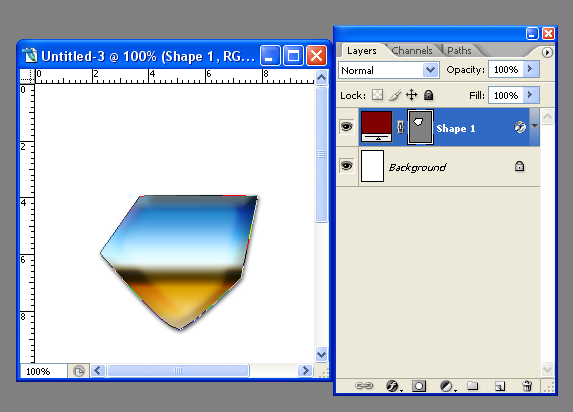Select the Shape 1 layer name
Viewport: 573px width, 412px height.
[456, 128]
